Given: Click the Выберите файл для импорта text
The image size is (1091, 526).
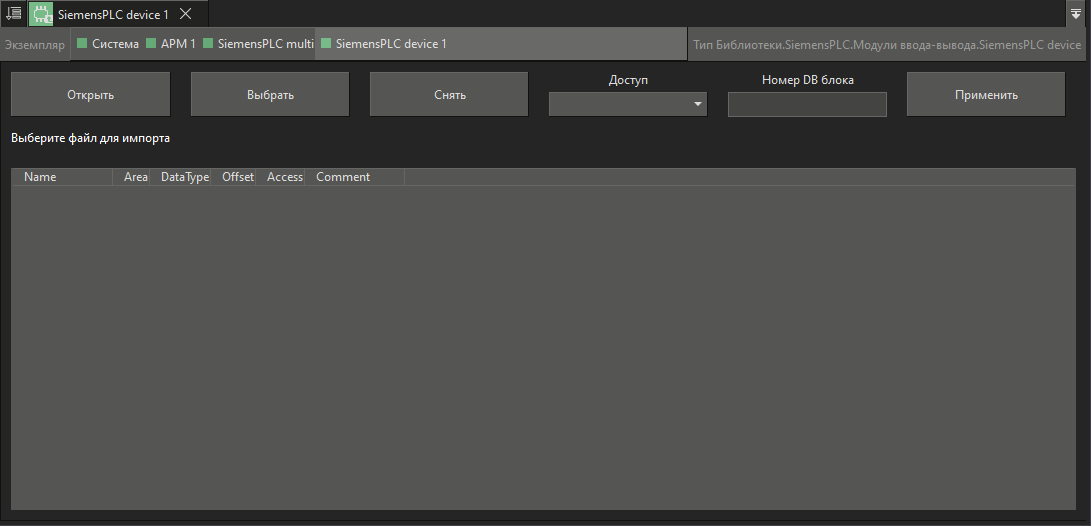Looking at the screenshot, I should (90, 138).
